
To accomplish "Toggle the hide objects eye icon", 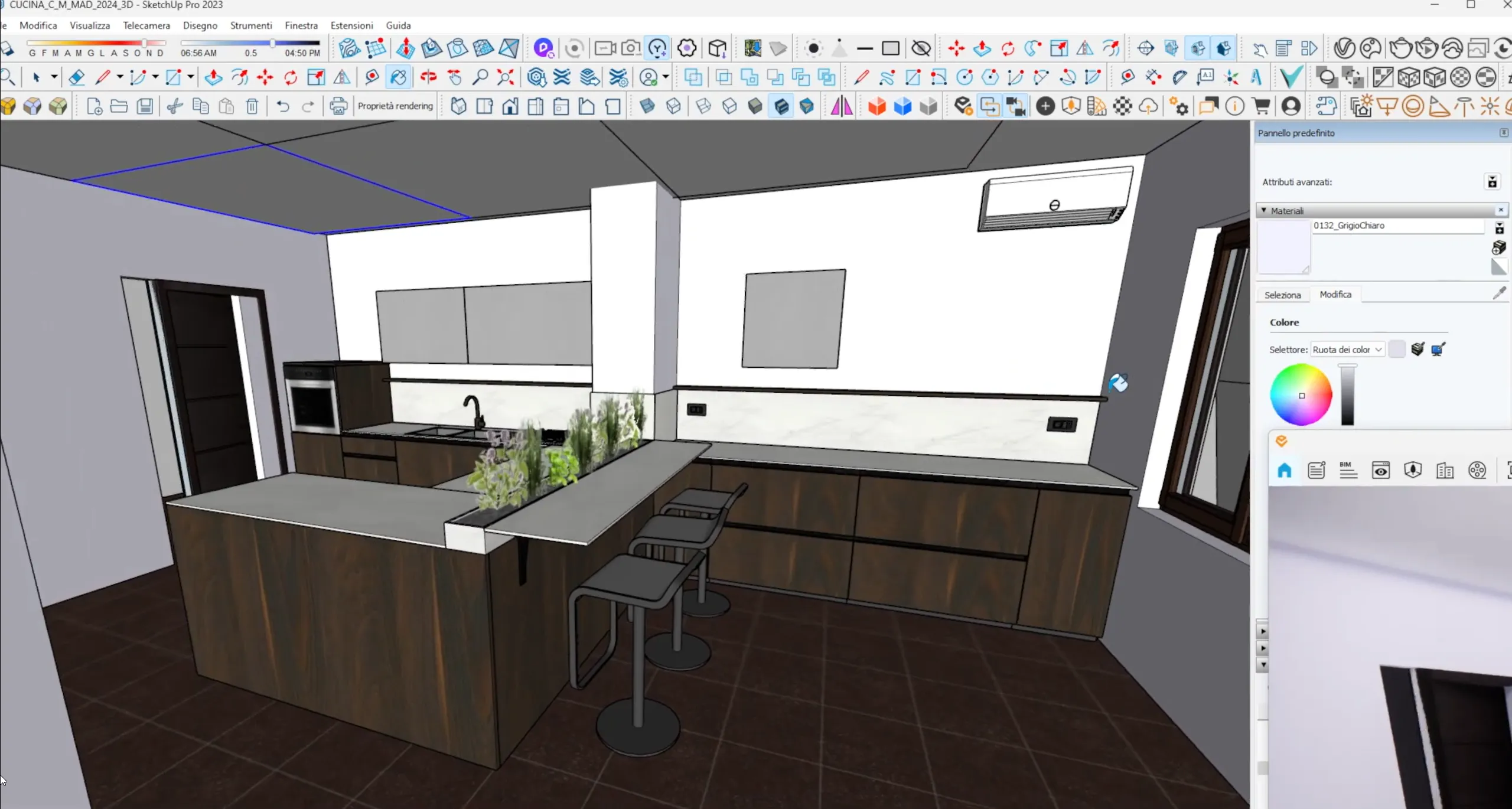I will pos(921,48).
